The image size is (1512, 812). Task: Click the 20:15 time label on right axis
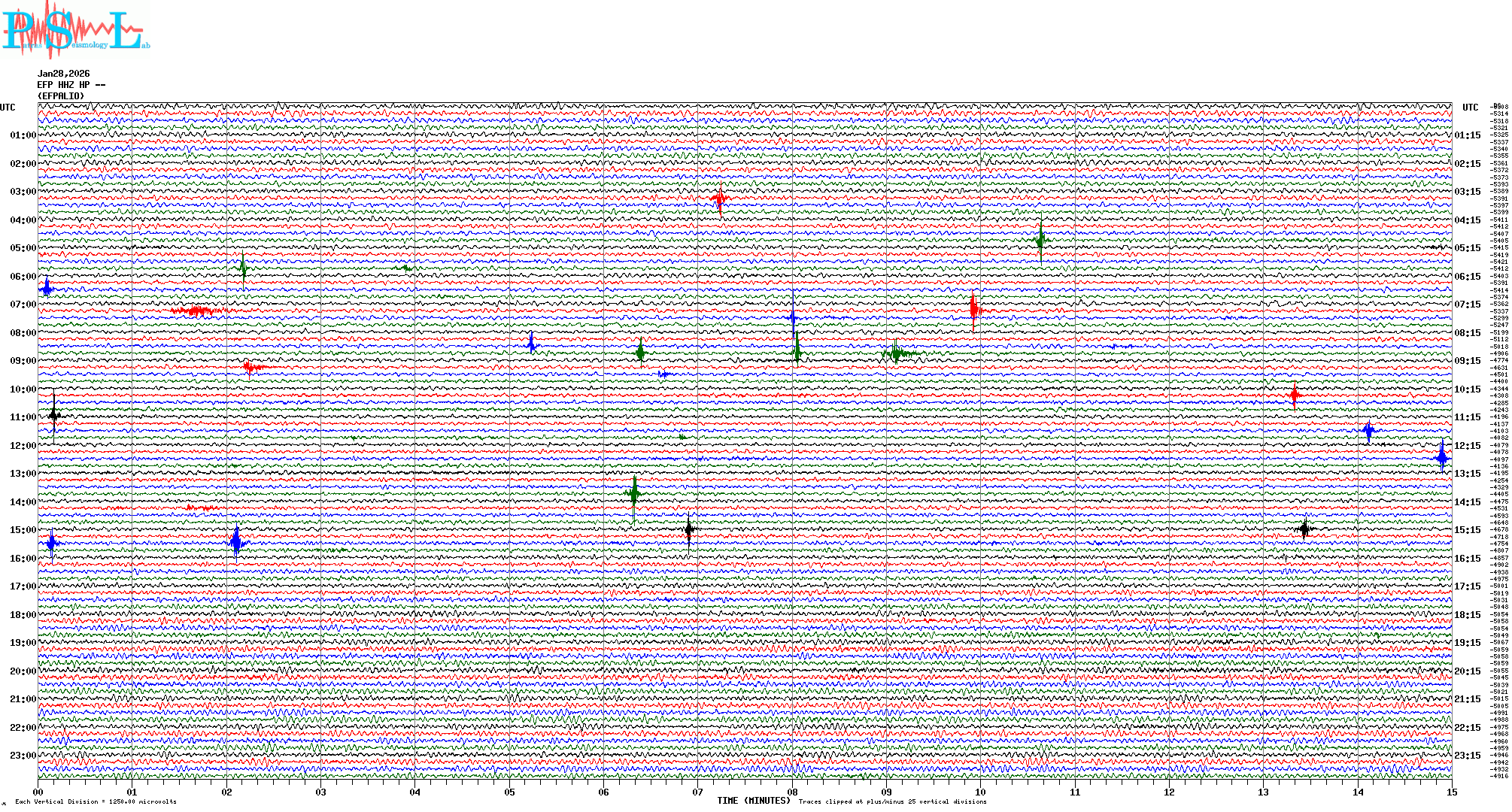1467,671
